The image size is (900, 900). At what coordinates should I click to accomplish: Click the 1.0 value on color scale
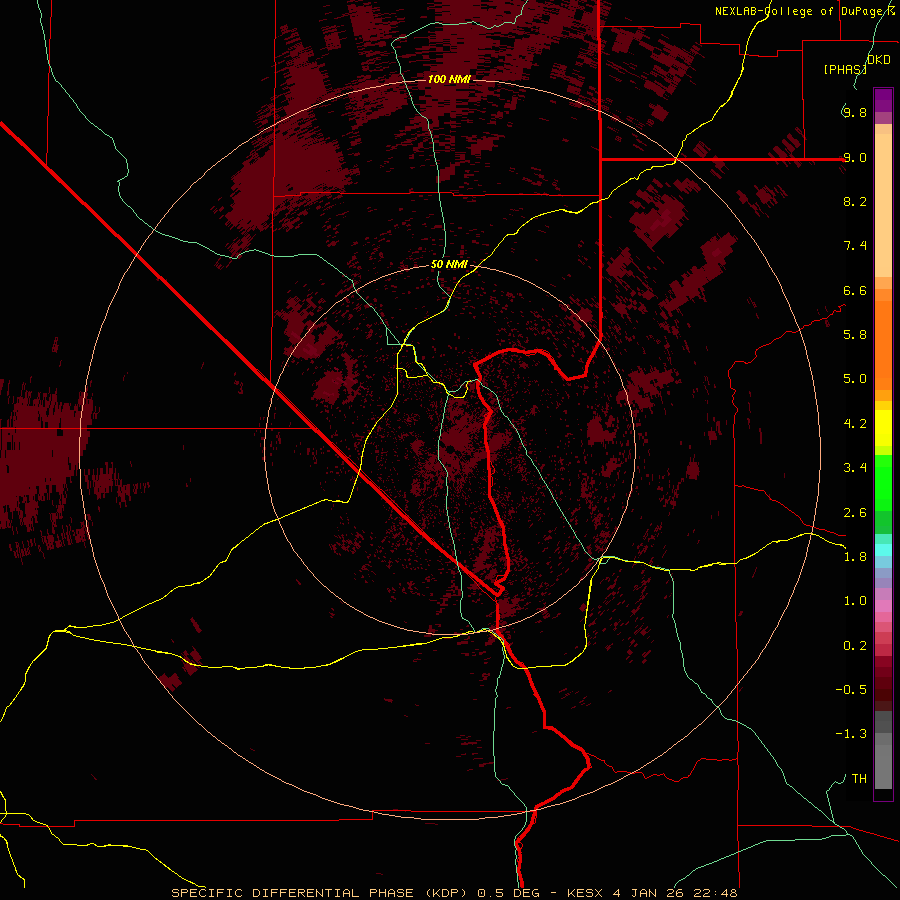pyautogui.click(x=855, y=601)
